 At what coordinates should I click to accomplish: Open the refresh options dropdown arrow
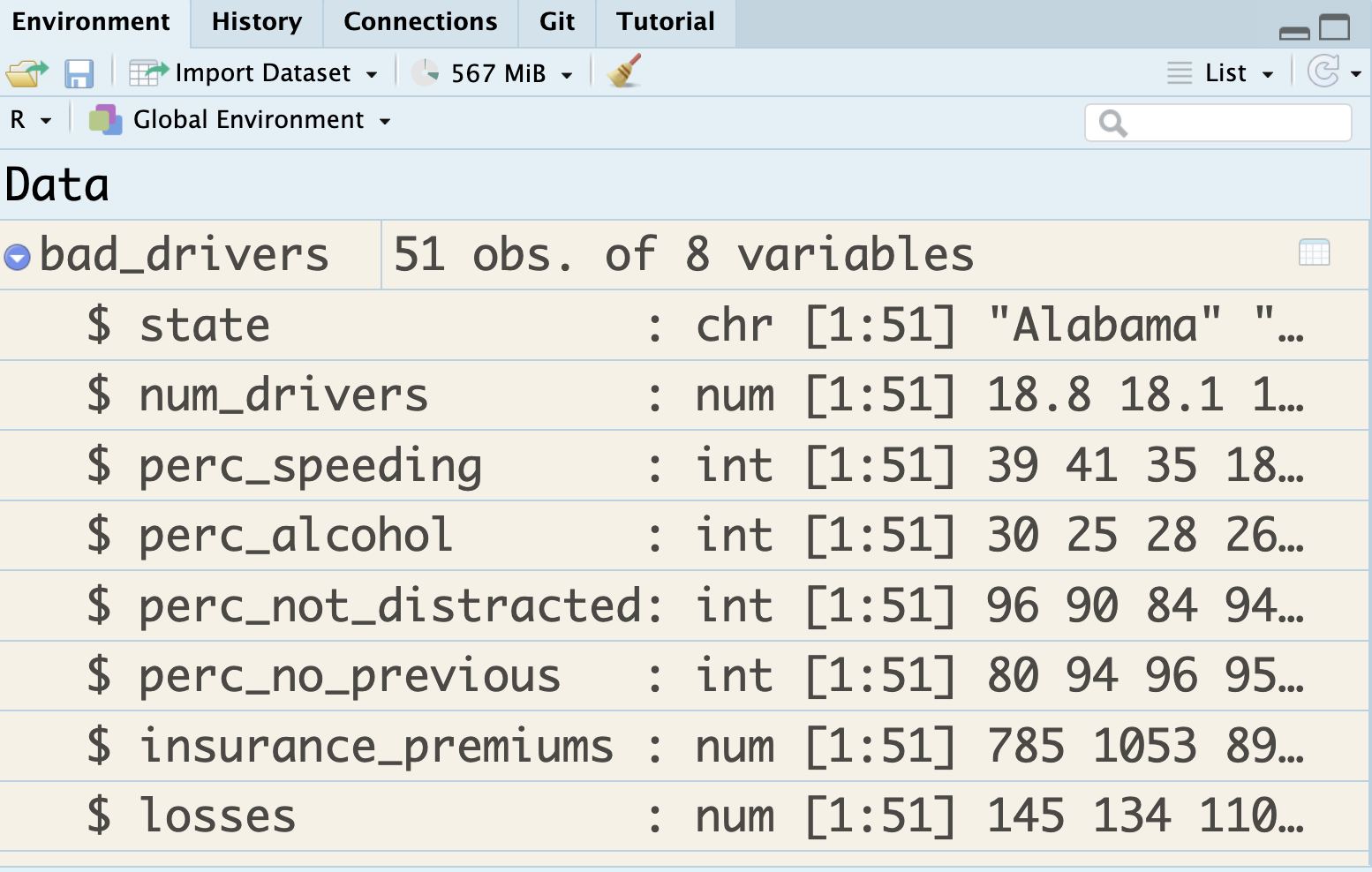1356,74
